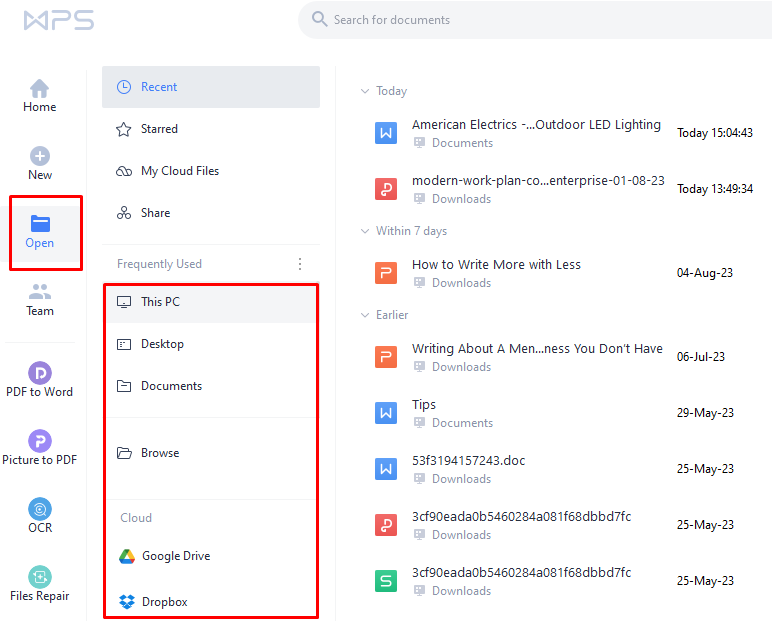Click the 04-Aug-23 date

[705, 273]
